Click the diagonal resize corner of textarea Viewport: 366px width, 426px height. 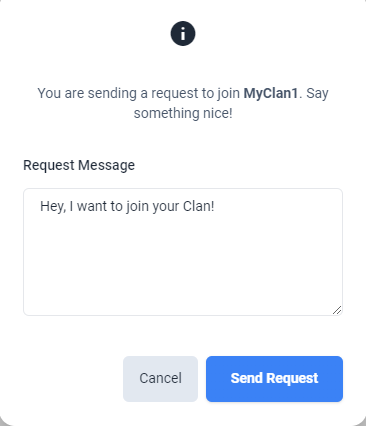337,310
